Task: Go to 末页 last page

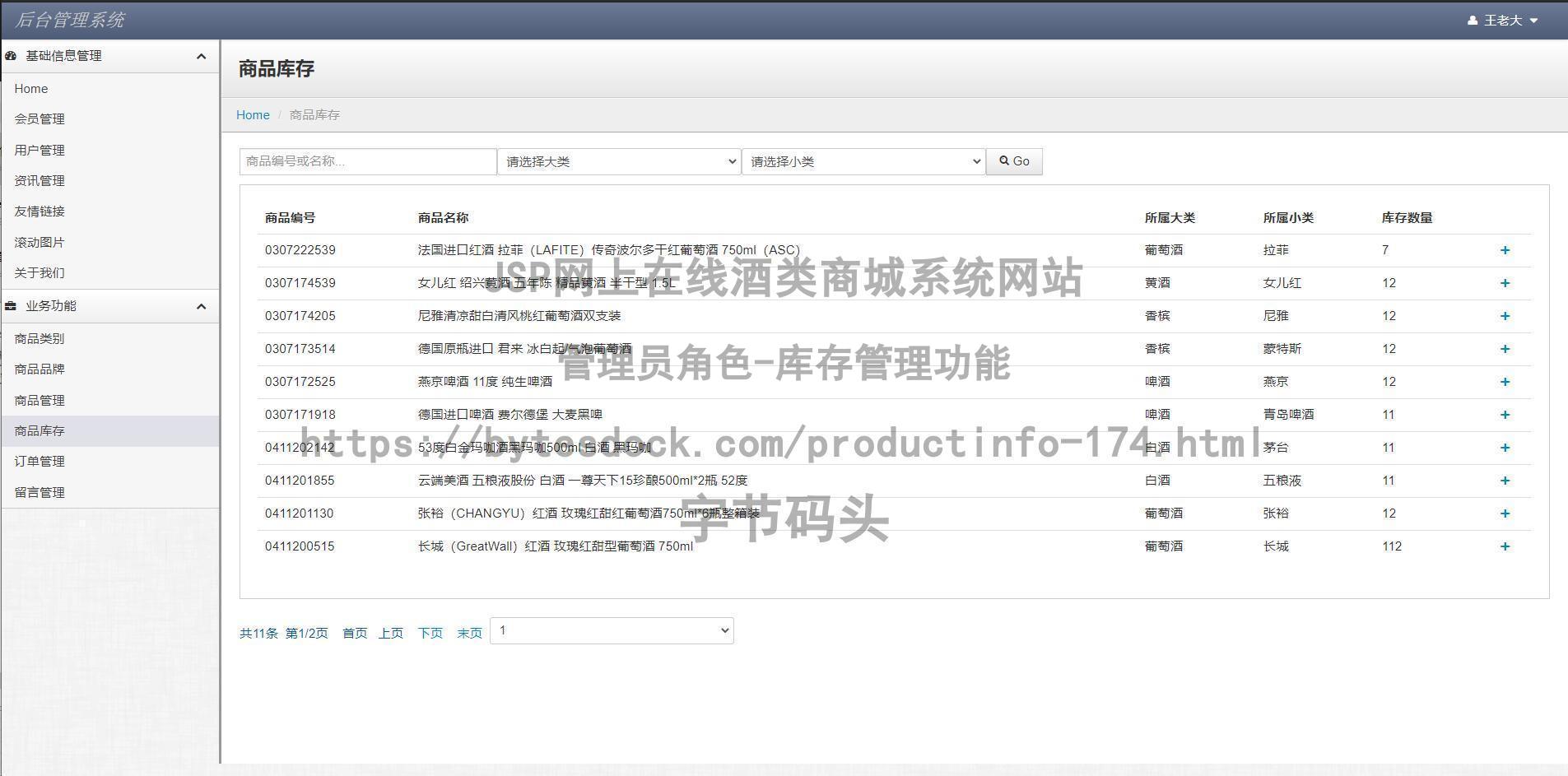Action: pyautogui.click(x=469, y=634)
